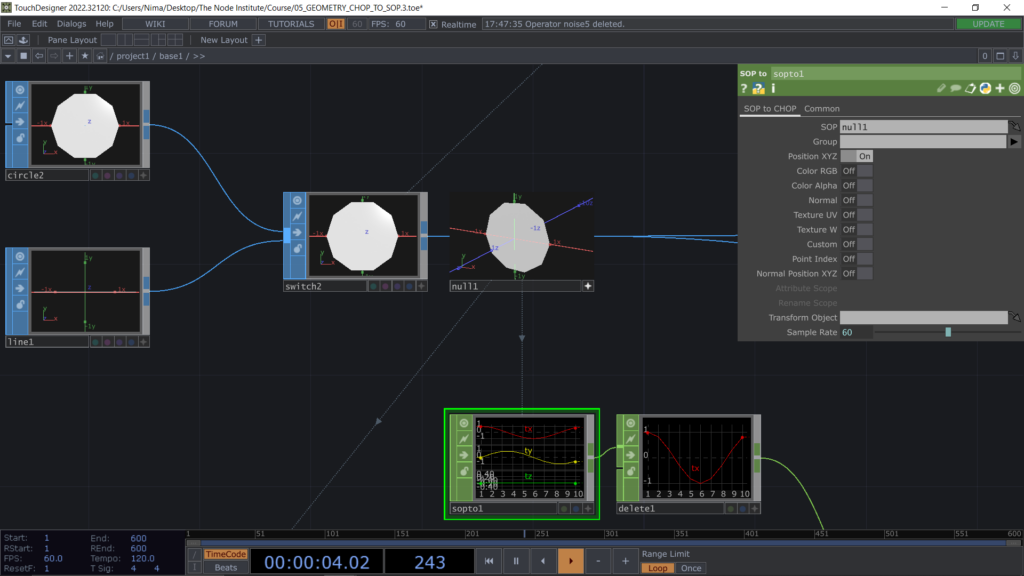Jump to timeline start with rewind button
The width and height of the screenshot is (1024, 576).
point(488,561)
